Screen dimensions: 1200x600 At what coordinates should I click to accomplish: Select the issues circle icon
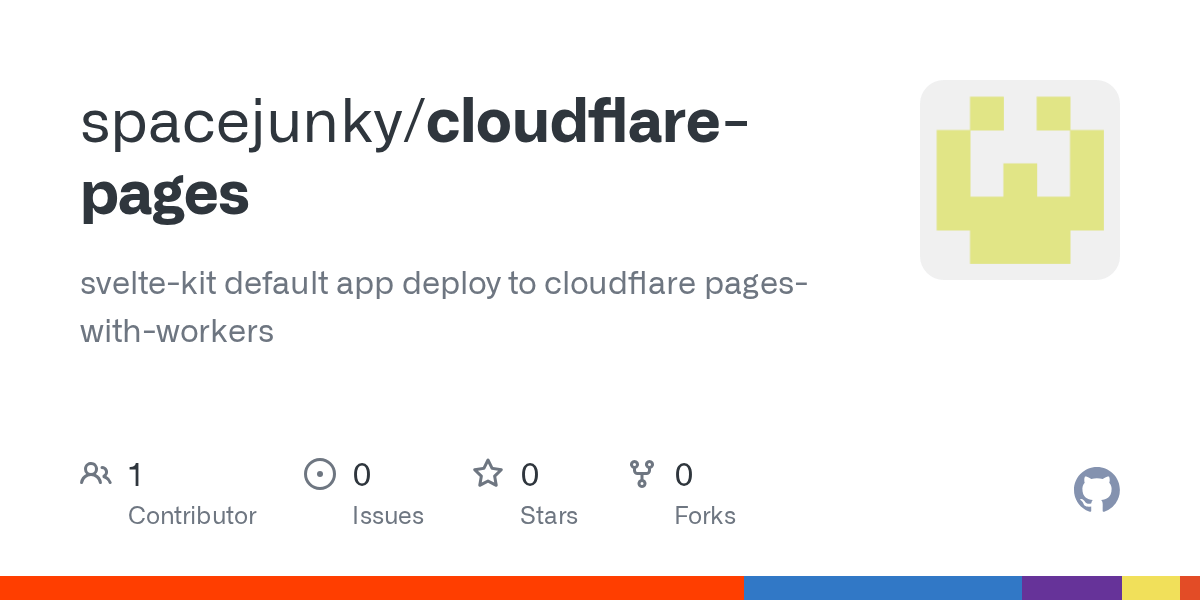coord(320,473)
